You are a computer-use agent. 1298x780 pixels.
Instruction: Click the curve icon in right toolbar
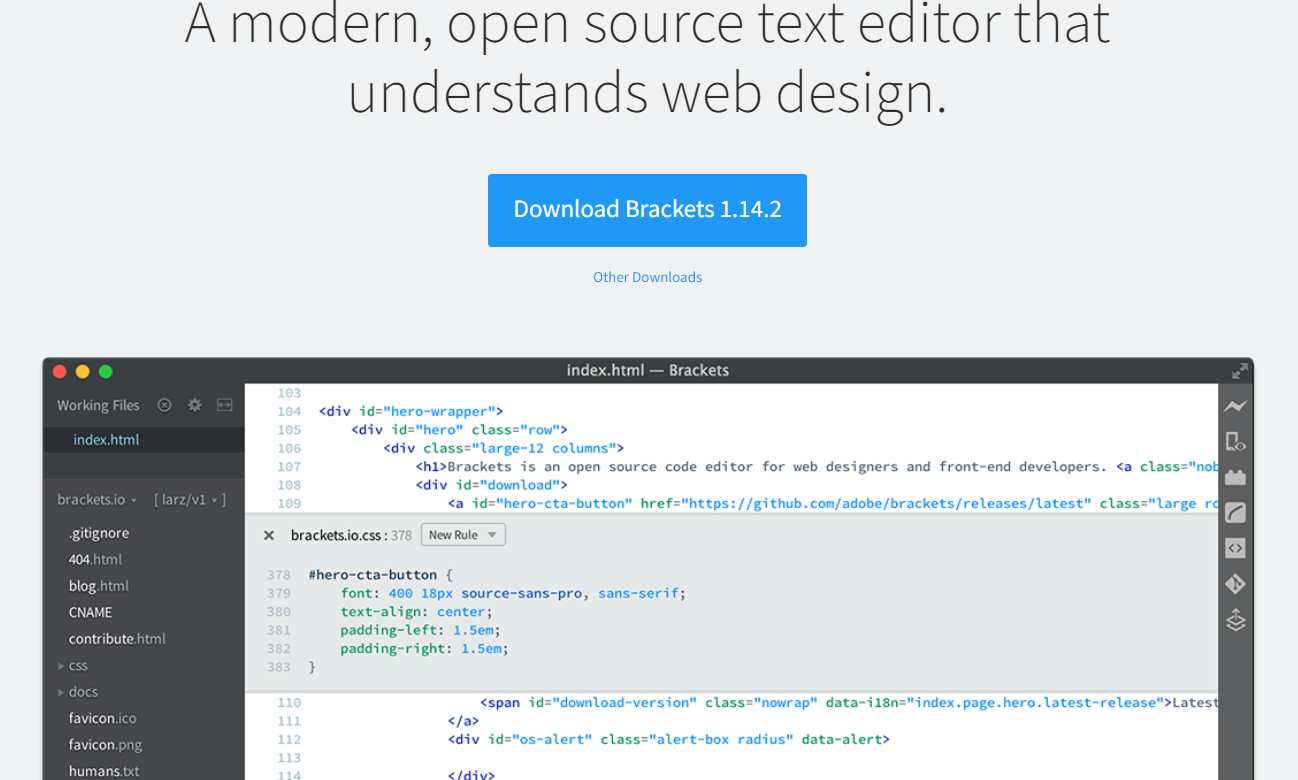(1235, 513)
